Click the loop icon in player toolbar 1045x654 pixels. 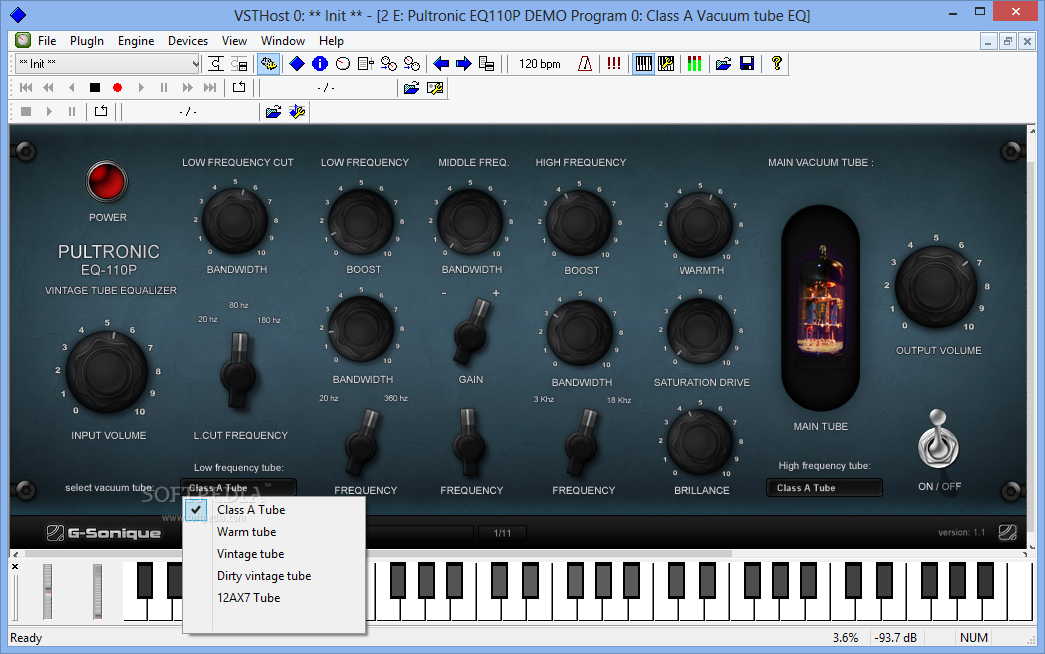239,87
